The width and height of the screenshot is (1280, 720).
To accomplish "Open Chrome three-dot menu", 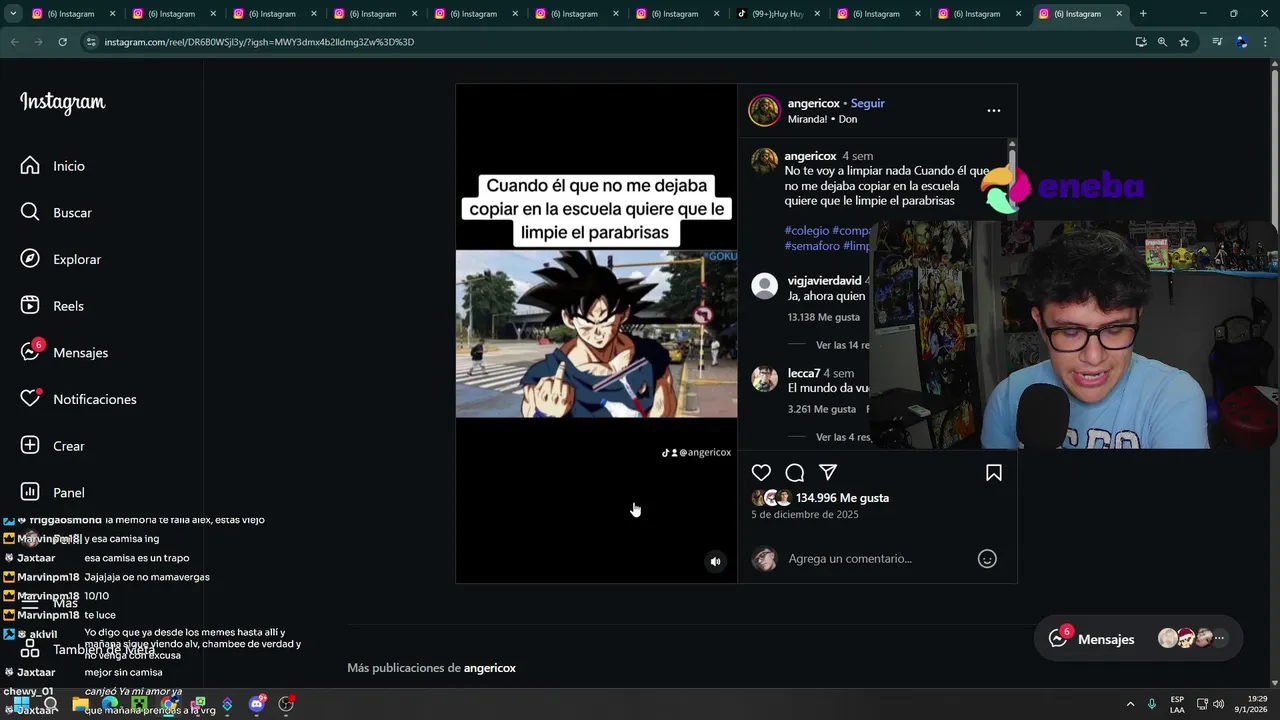I will coord(1265,42).
